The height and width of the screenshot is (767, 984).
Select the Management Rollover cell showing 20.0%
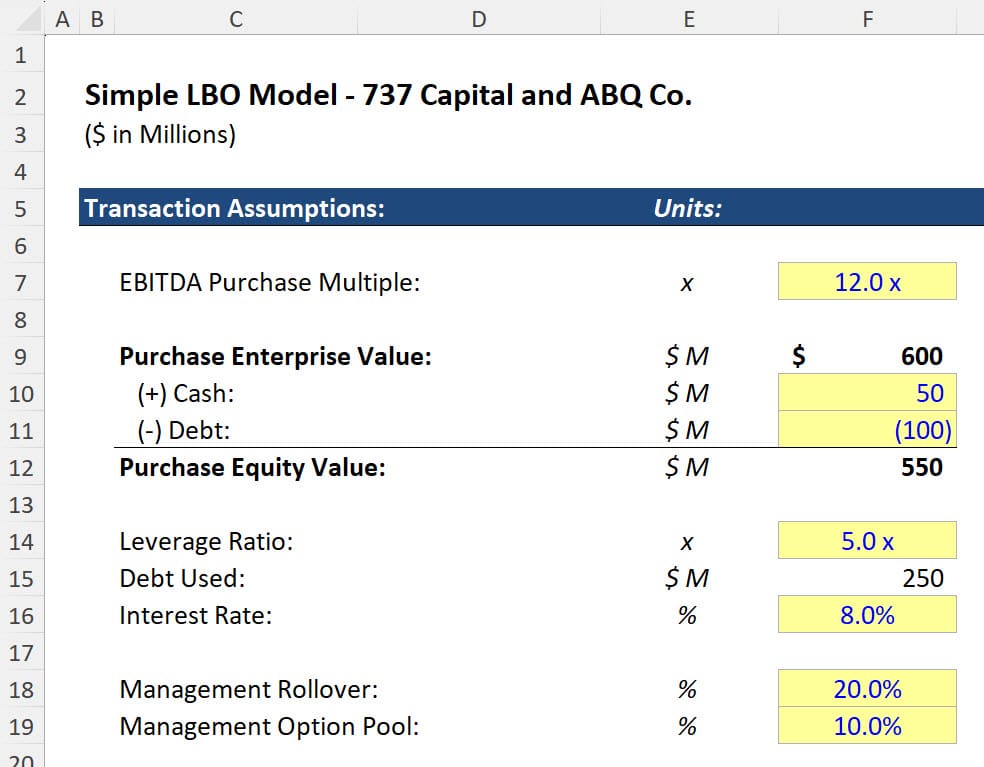pos(866,689)
